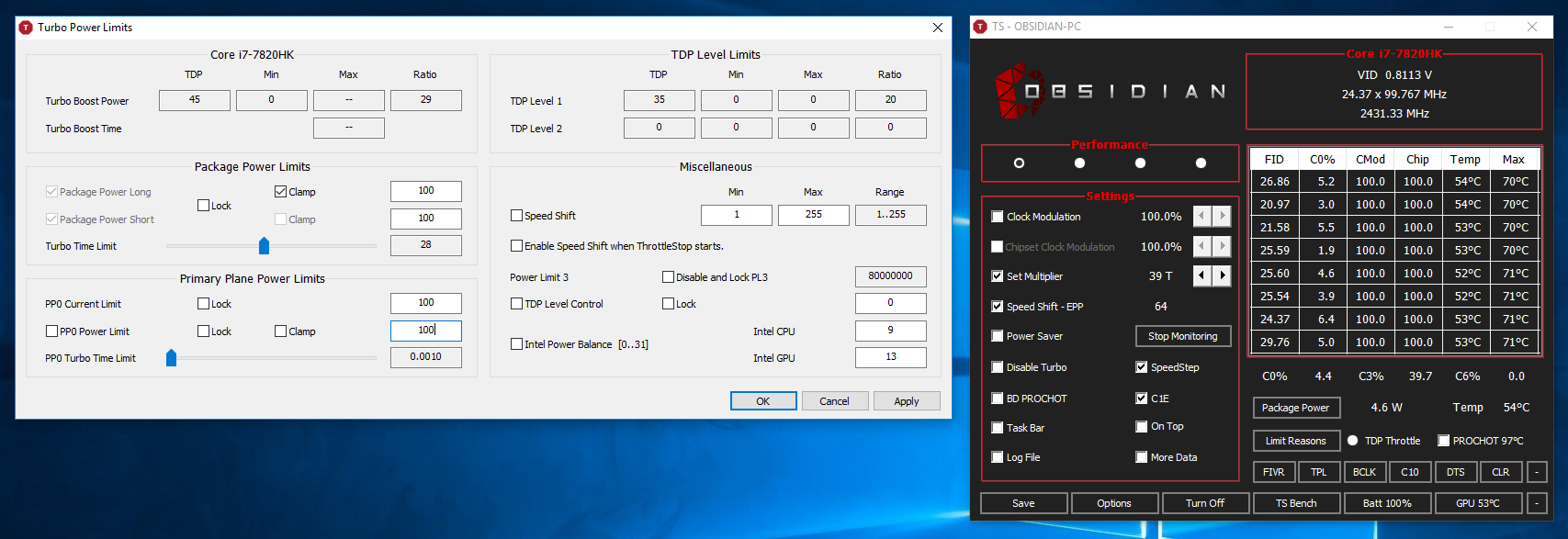Open ThrottleStop Options

[x=1114, y=503]
